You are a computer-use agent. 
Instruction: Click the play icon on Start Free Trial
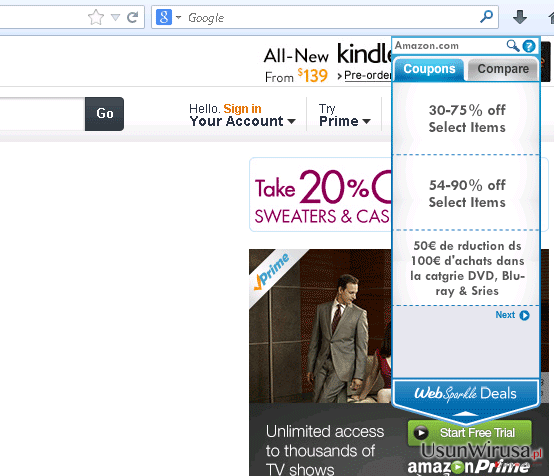421,433
